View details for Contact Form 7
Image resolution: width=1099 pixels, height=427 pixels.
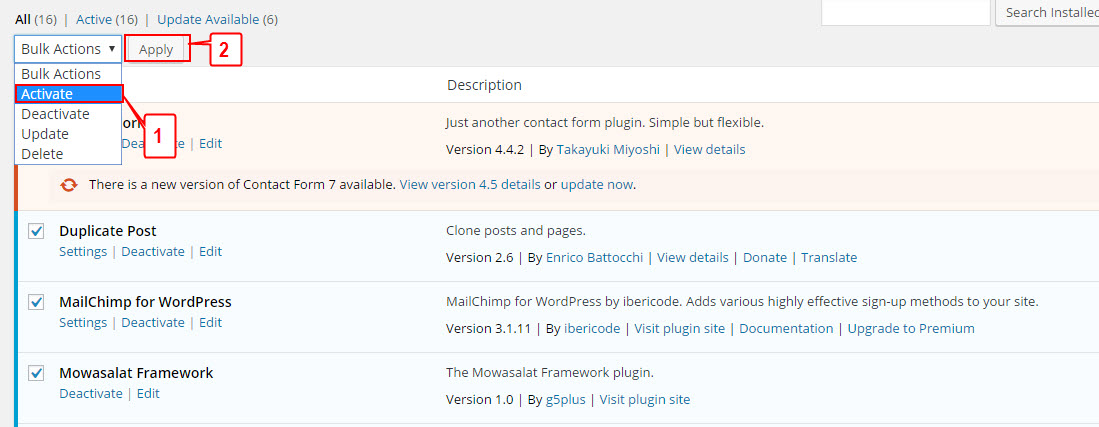pos(709,149)
